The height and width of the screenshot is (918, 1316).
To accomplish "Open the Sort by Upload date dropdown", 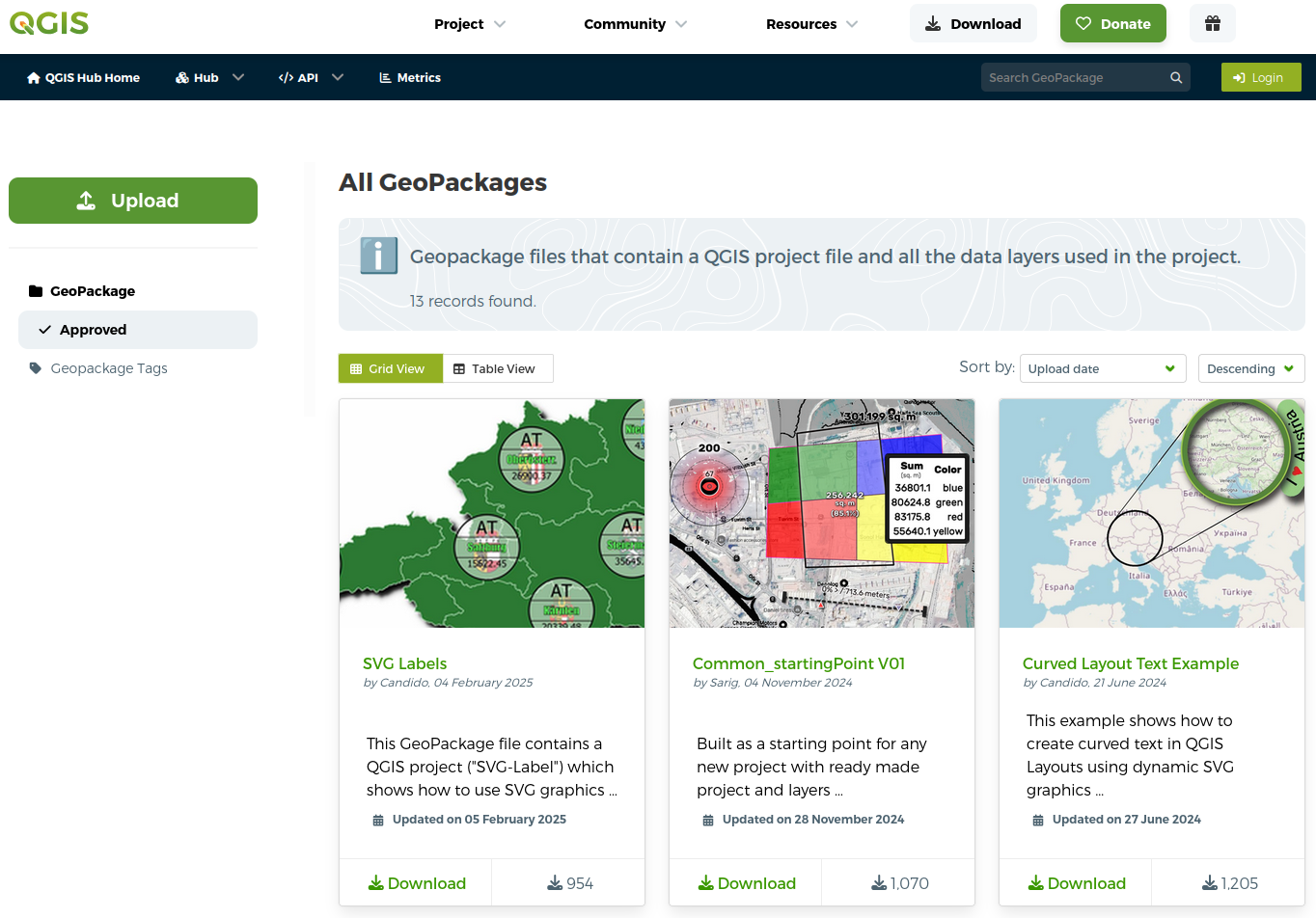I will tap(1103, 368).
